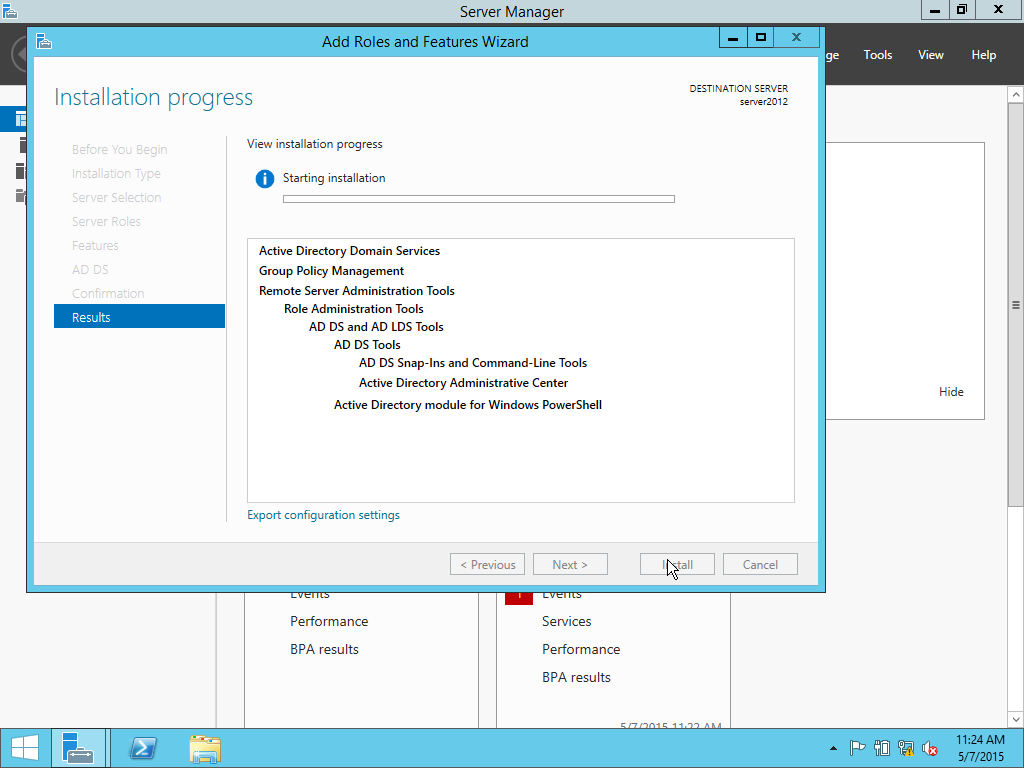This screenshot has height=768, width=1024.
Task: Select Results in the wizard navigation pane
Action: point(139,316)
